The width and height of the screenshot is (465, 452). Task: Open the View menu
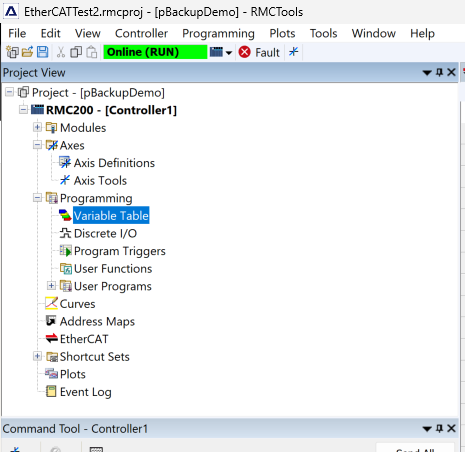point(88,33)
